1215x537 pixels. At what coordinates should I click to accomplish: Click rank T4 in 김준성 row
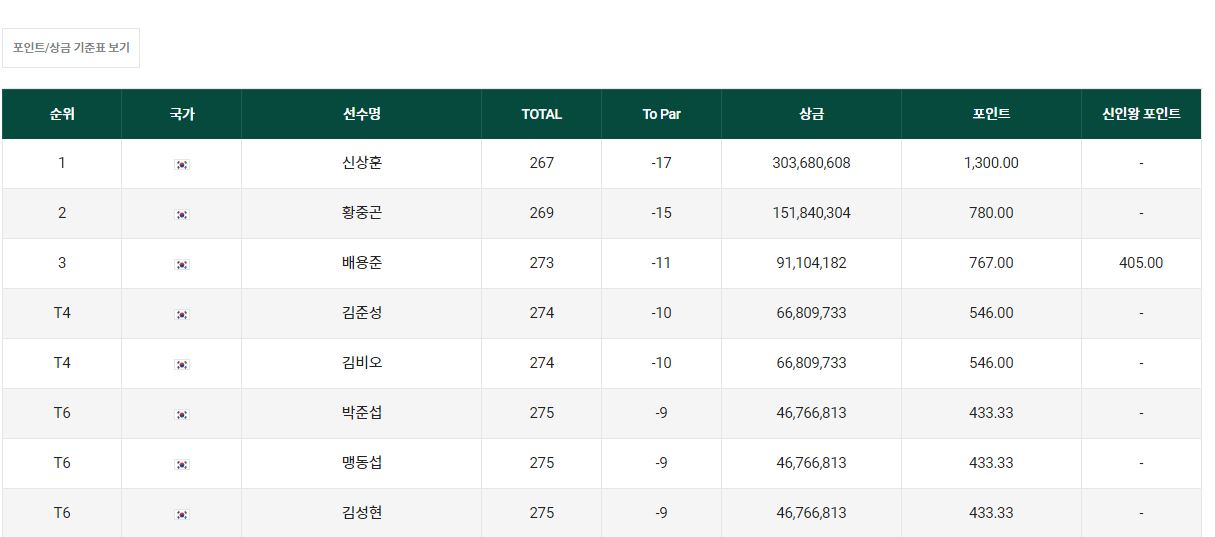click(x=62, y=313)
